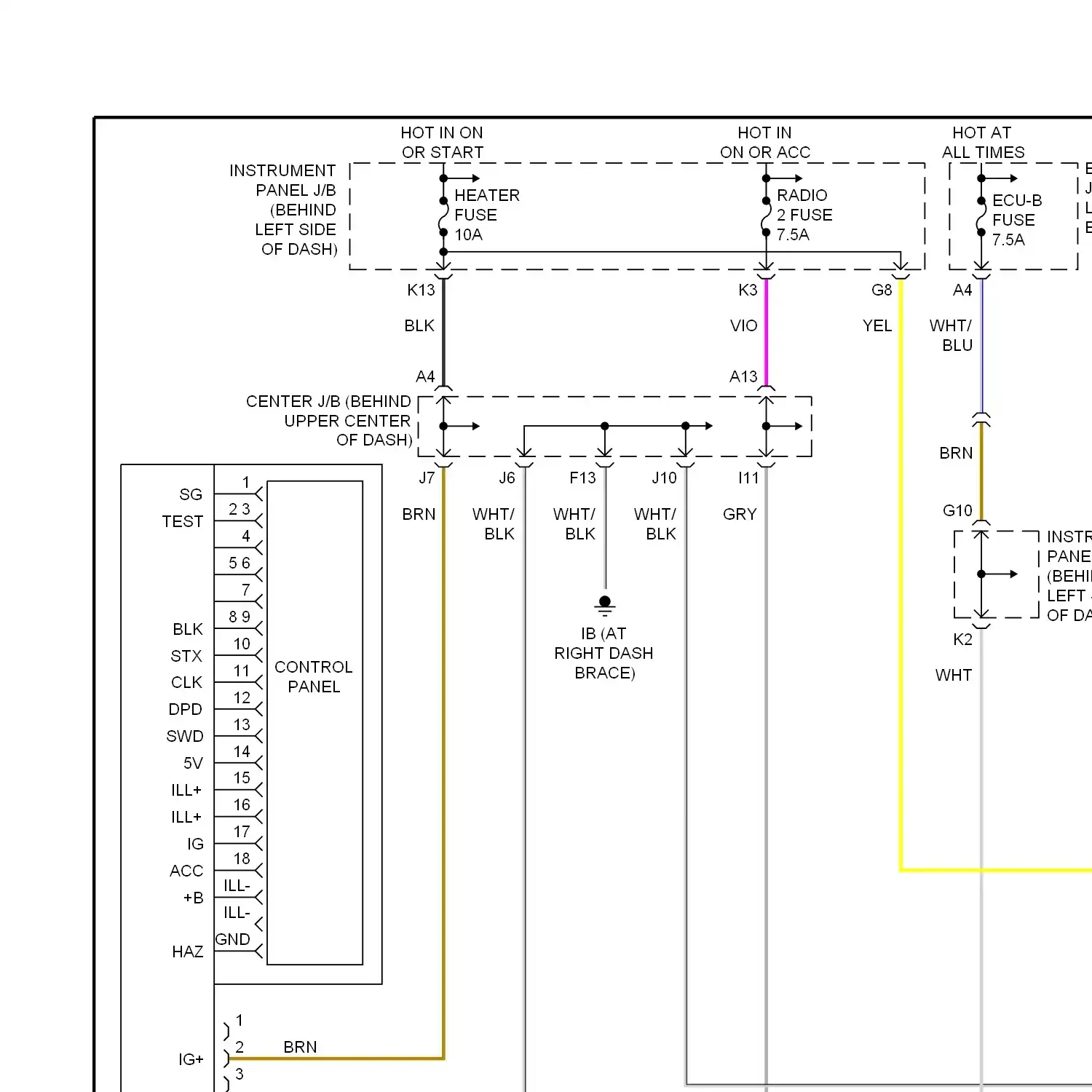This screenshot has height=1092, width=1092.
Task: Click the INSTRUMENT PANEL J/B label at top left
Action: click(x=283, y=210)
